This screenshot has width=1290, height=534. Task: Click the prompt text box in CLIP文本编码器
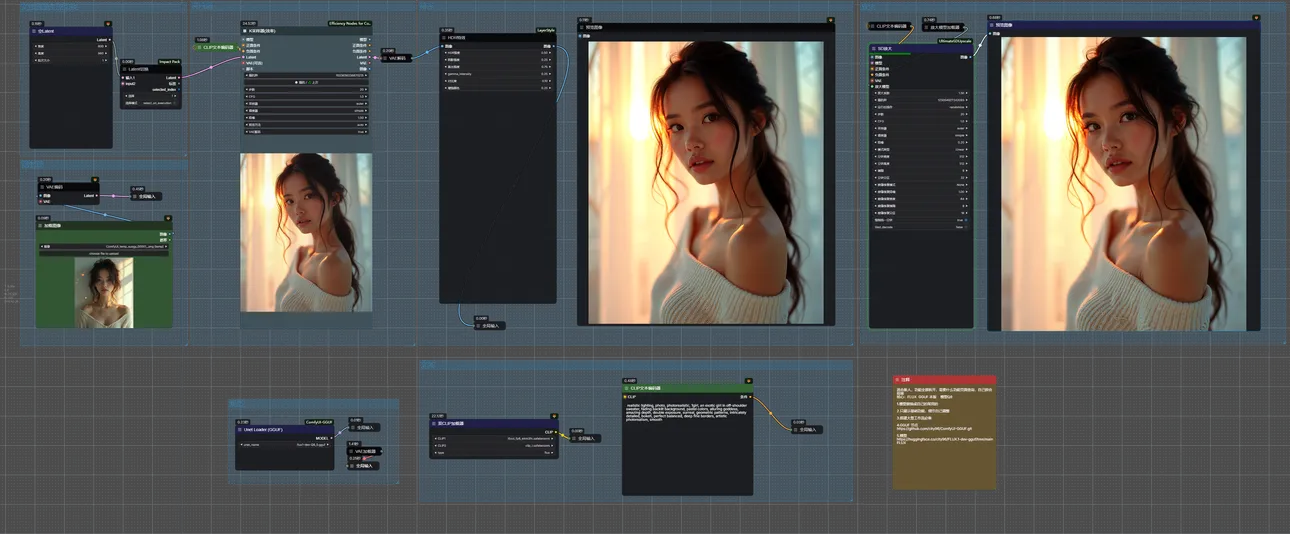[x=688, y=447]
